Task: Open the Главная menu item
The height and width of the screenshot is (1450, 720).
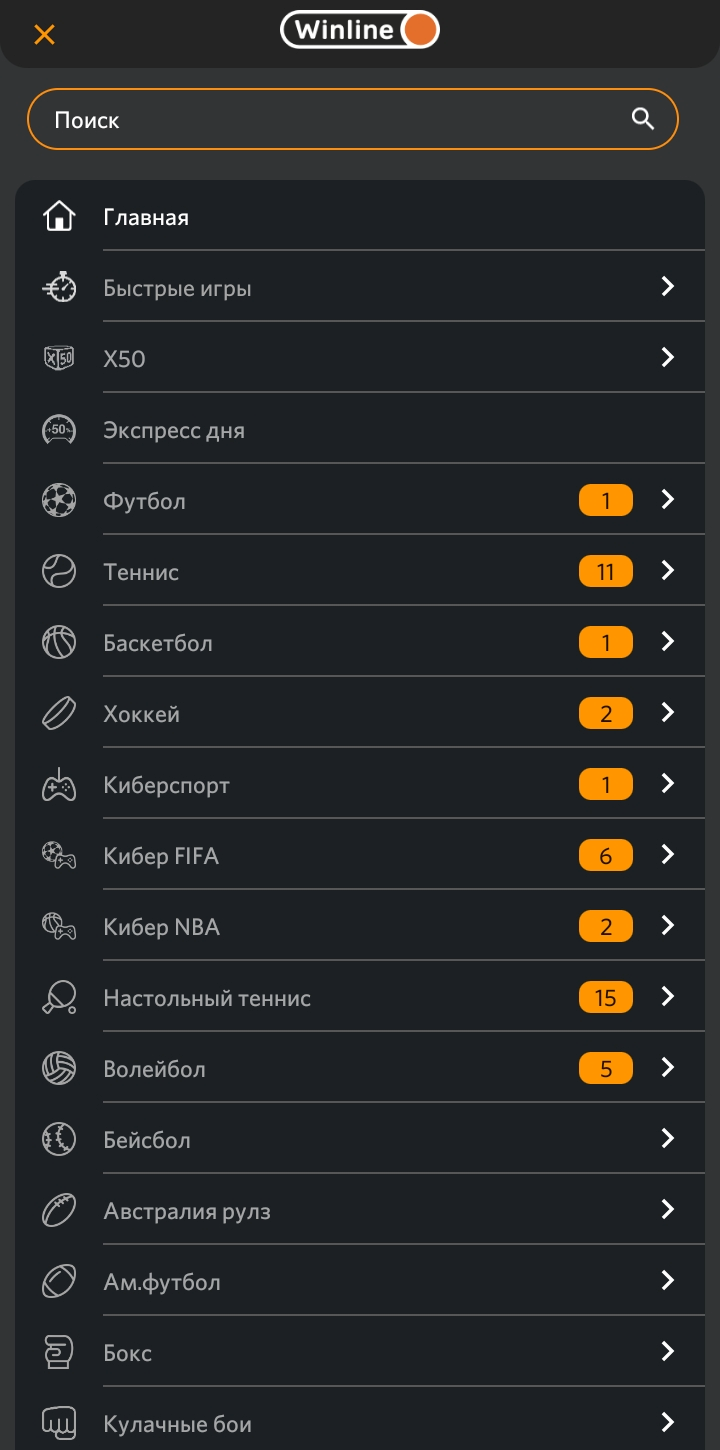Action: (x=146, y=217)
